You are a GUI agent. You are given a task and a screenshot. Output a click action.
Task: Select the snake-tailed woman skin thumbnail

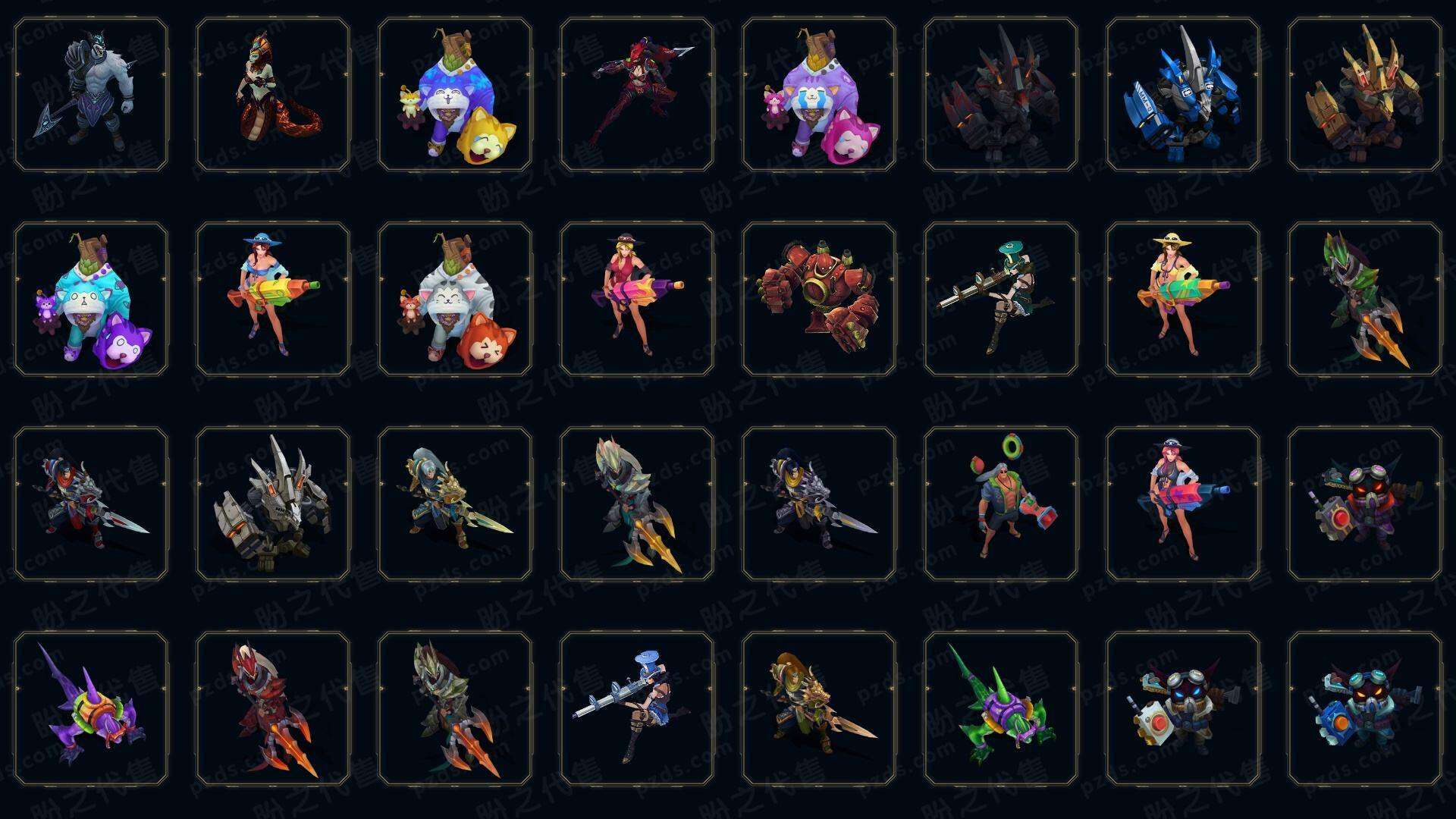point(273,94)
